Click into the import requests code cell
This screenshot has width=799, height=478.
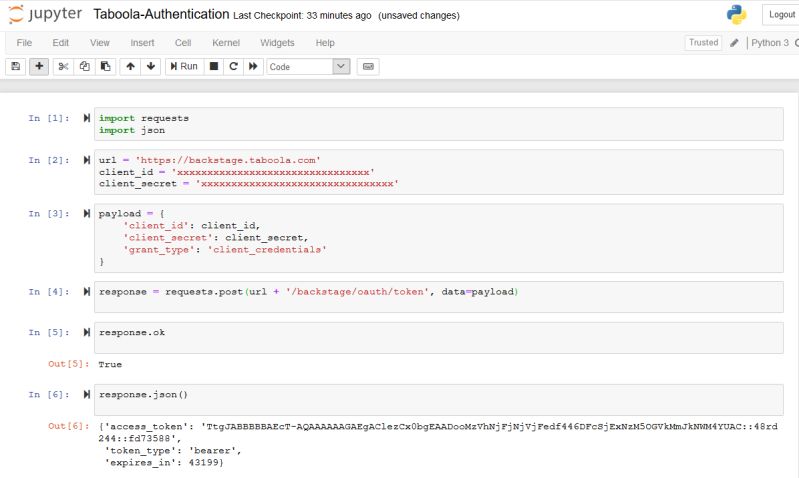point(439,124)
